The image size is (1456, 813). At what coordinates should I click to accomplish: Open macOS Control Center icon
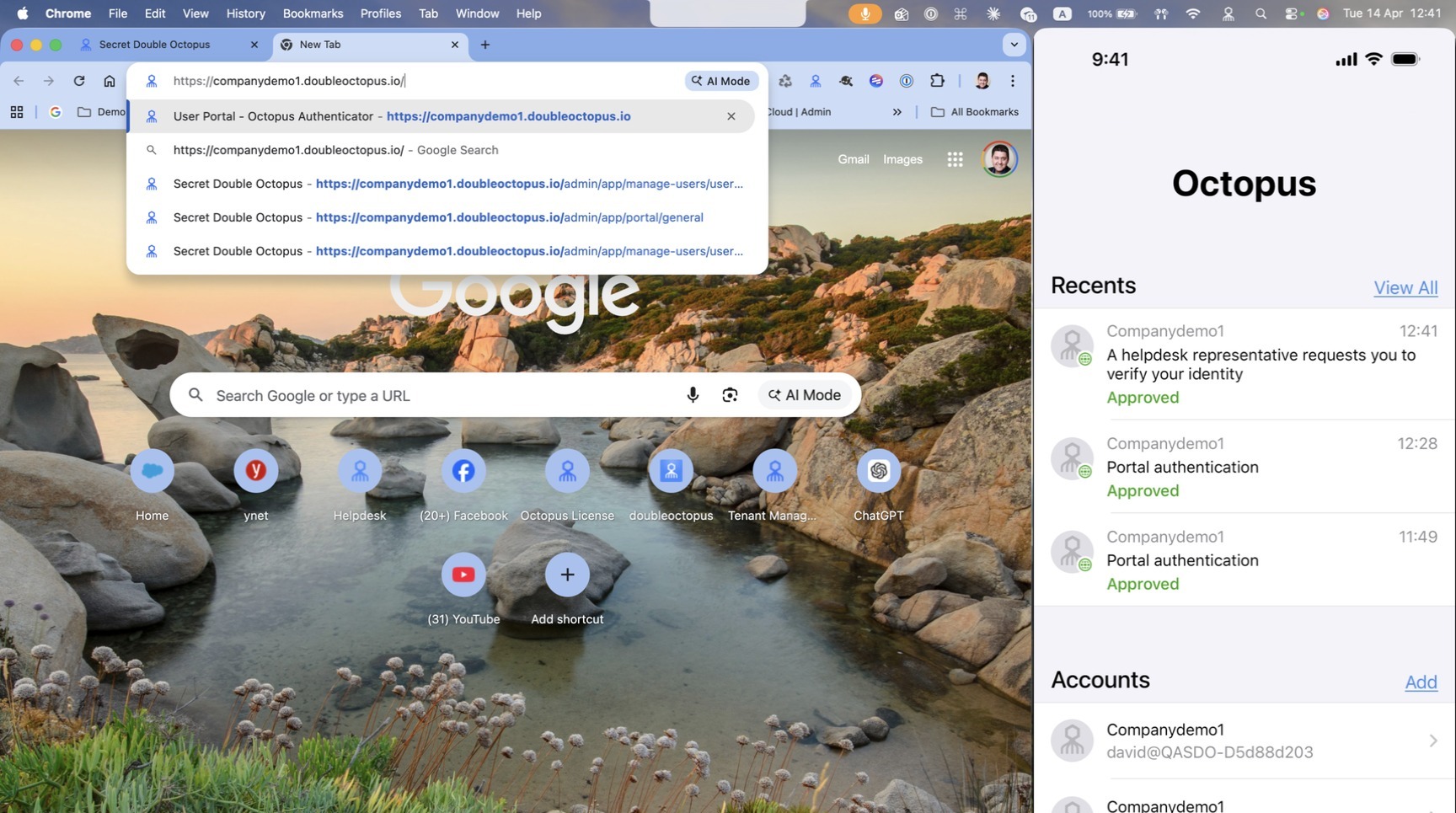click(x=1293, y=13)
